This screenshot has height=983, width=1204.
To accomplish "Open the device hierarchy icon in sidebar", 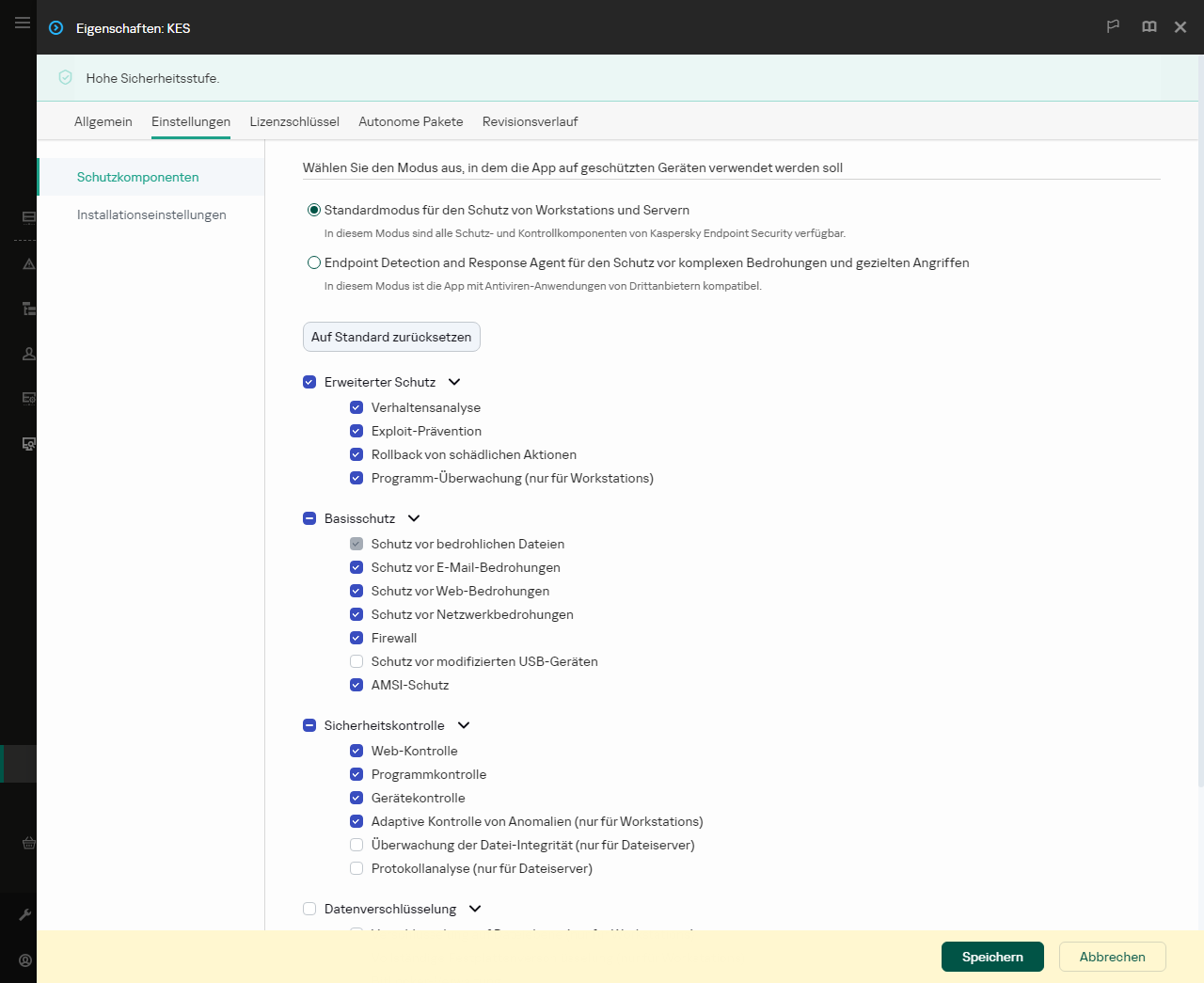I will (28, 309).
